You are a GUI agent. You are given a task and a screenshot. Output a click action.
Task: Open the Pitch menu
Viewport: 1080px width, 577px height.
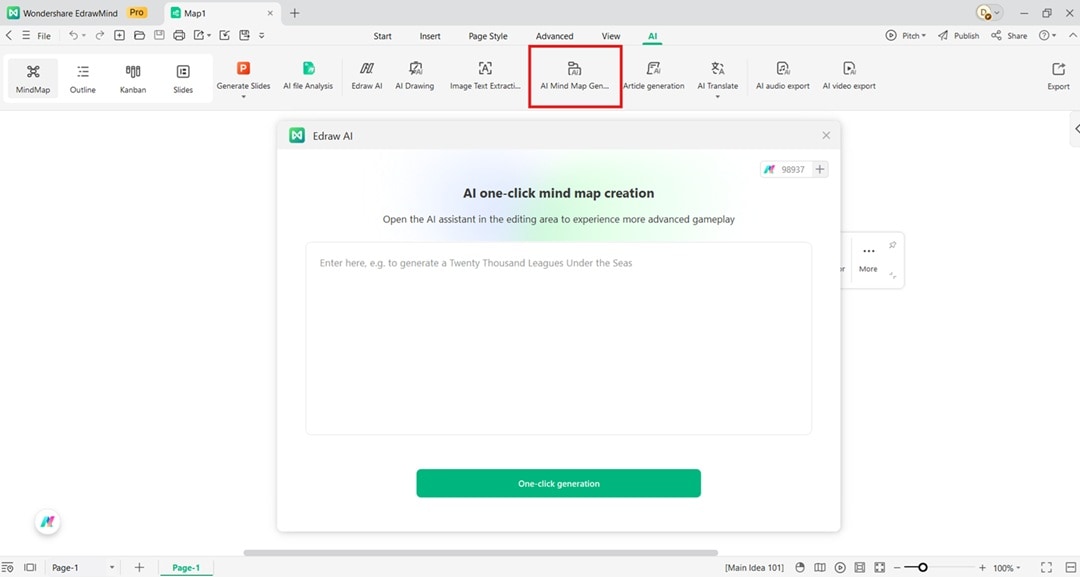(x=905, y=35)
